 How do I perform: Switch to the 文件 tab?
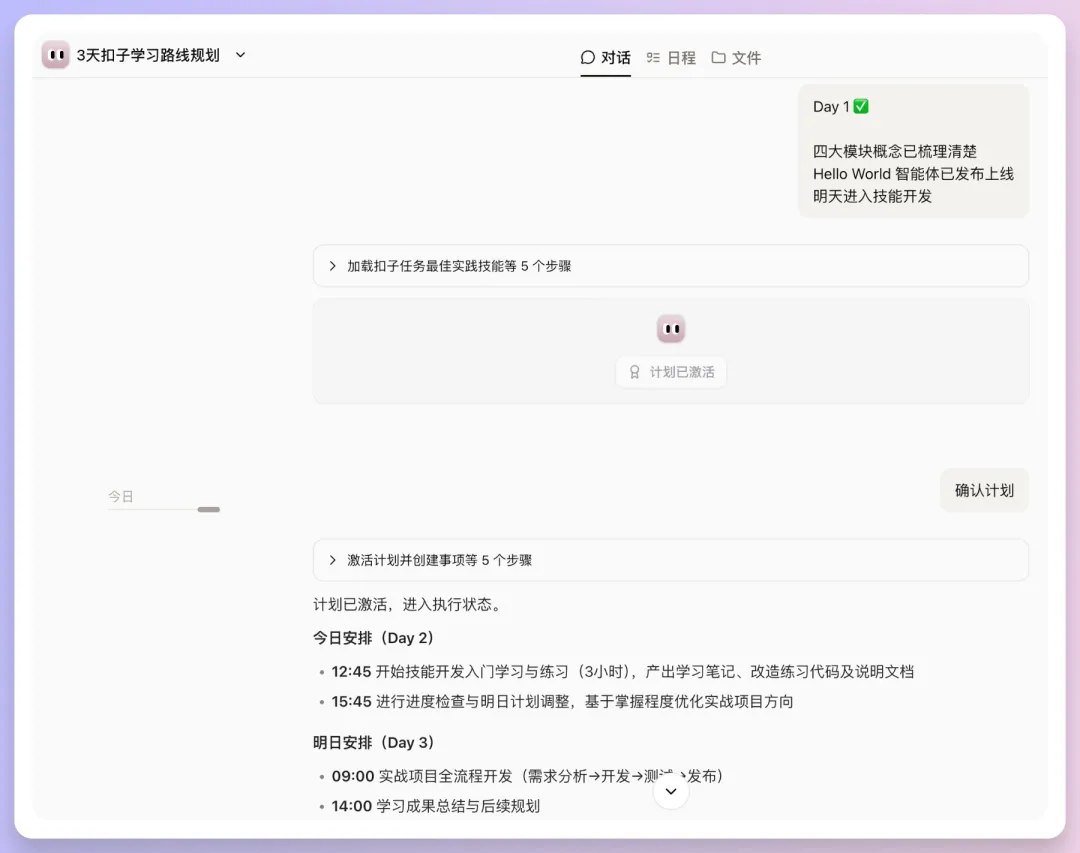point(737,57)
